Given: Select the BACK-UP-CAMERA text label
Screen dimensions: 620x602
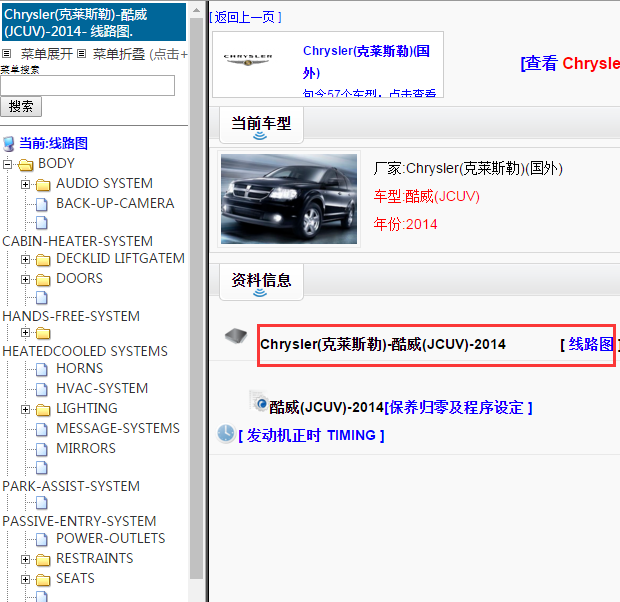Looking at the screenshot, I should click(115, 203).
